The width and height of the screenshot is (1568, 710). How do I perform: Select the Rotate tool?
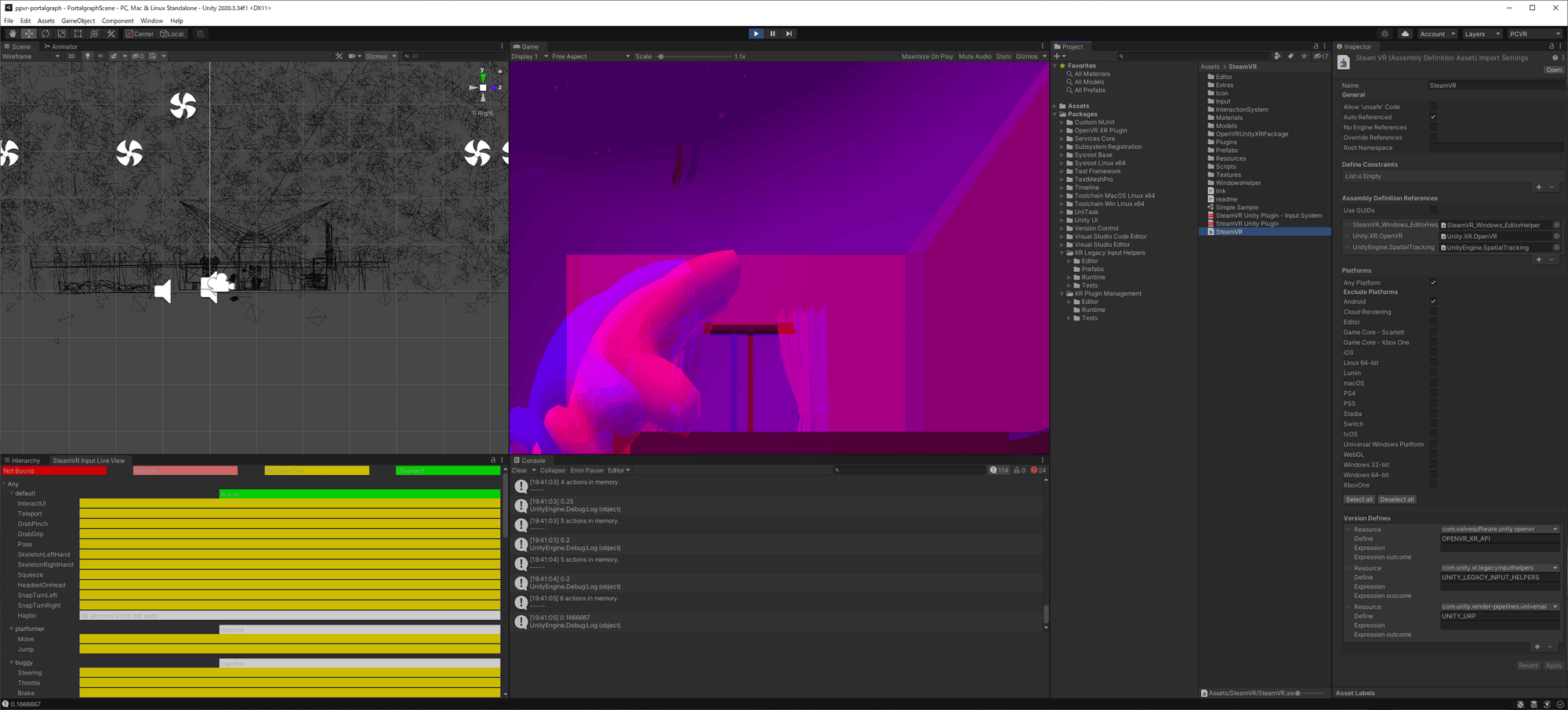pyautogui.click(x=45, y=34)
